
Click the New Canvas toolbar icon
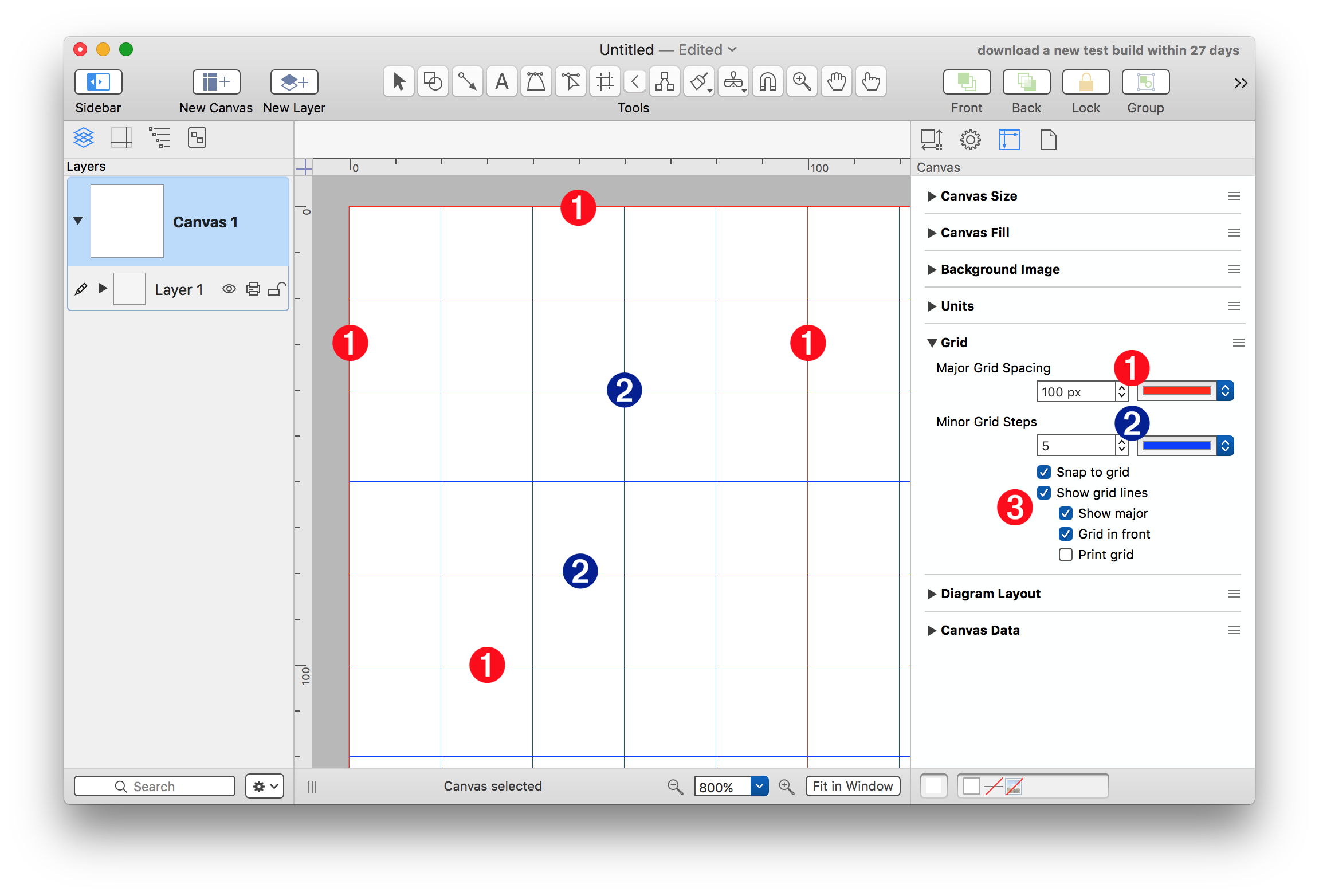point(216,82)
